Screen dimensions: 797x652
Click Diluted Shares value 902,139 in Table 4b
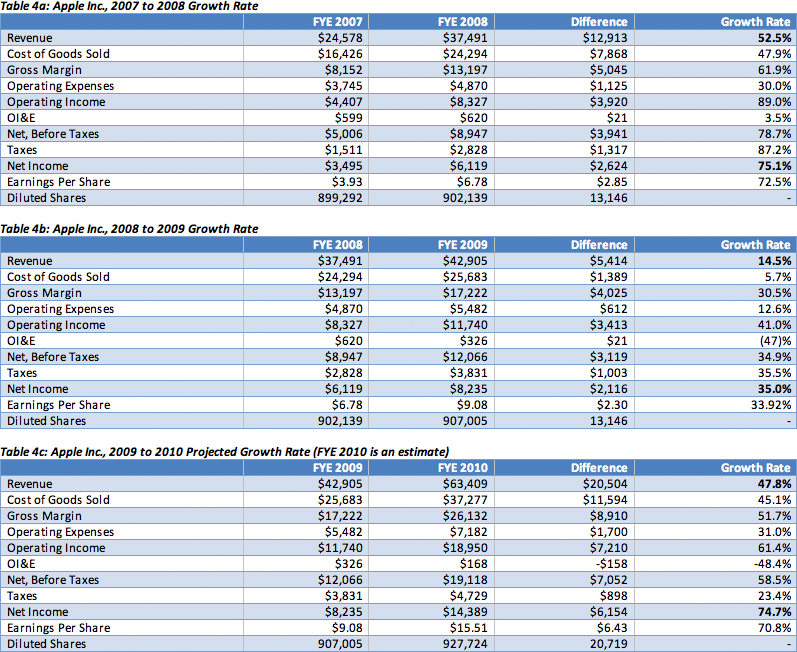click(340, 421)
